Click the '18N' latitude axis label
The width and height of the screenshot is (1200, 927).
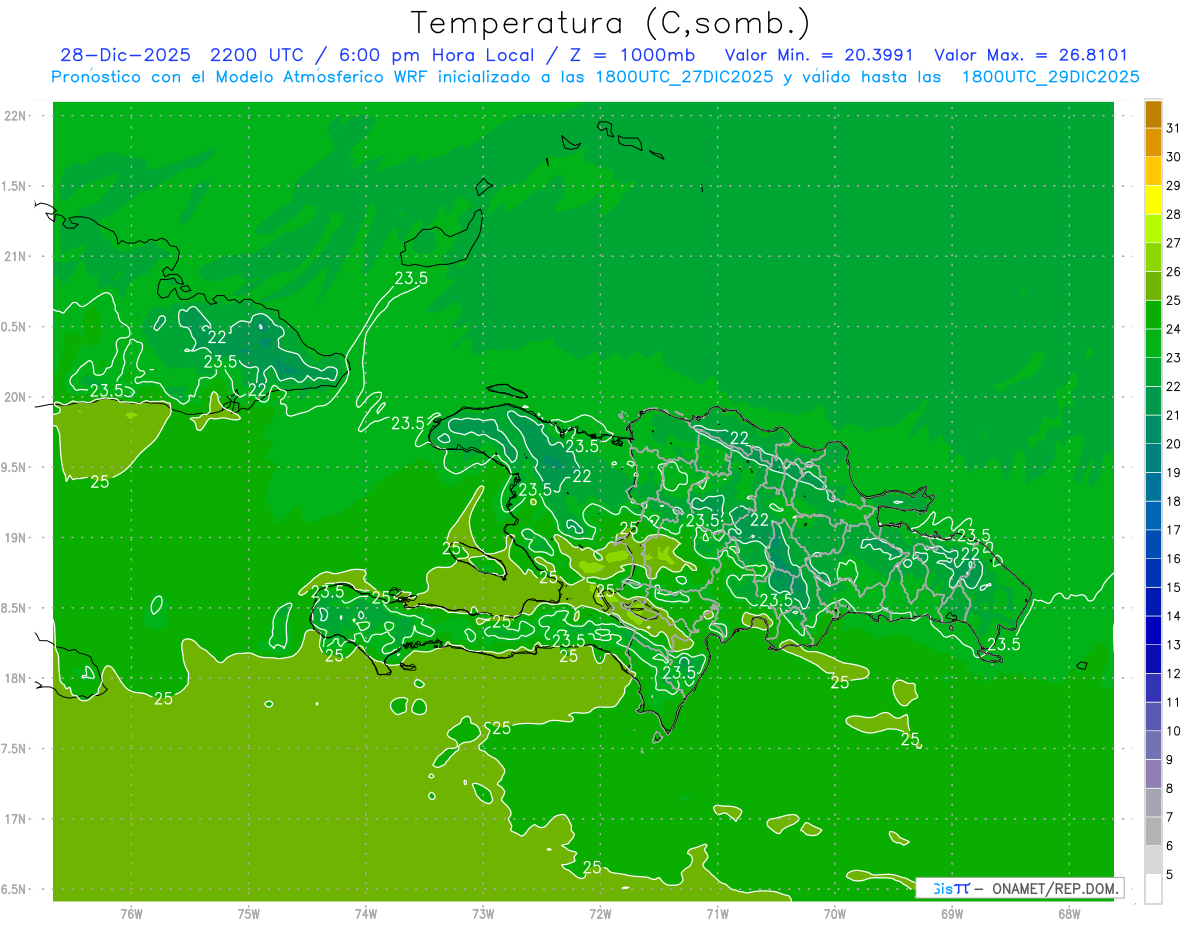pyautogui.click(x=17, y=678)
